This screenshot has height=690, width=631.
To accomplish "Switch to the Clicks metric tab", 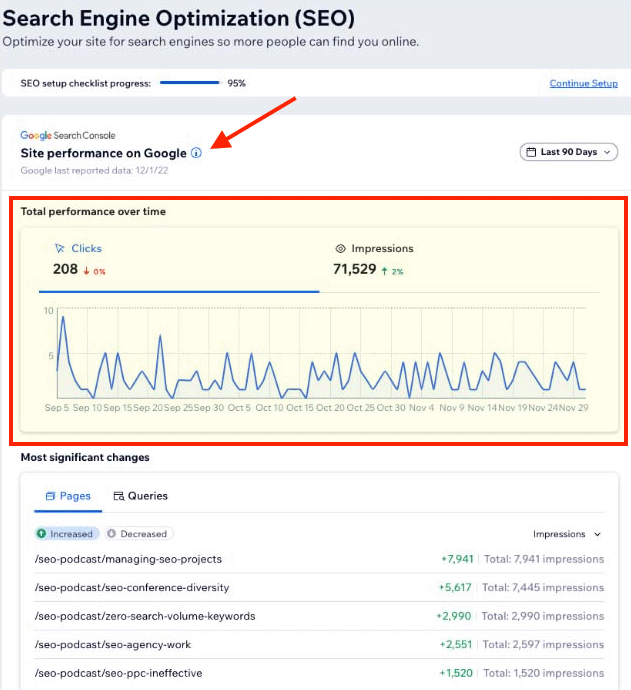I will [x=179, y=260].
